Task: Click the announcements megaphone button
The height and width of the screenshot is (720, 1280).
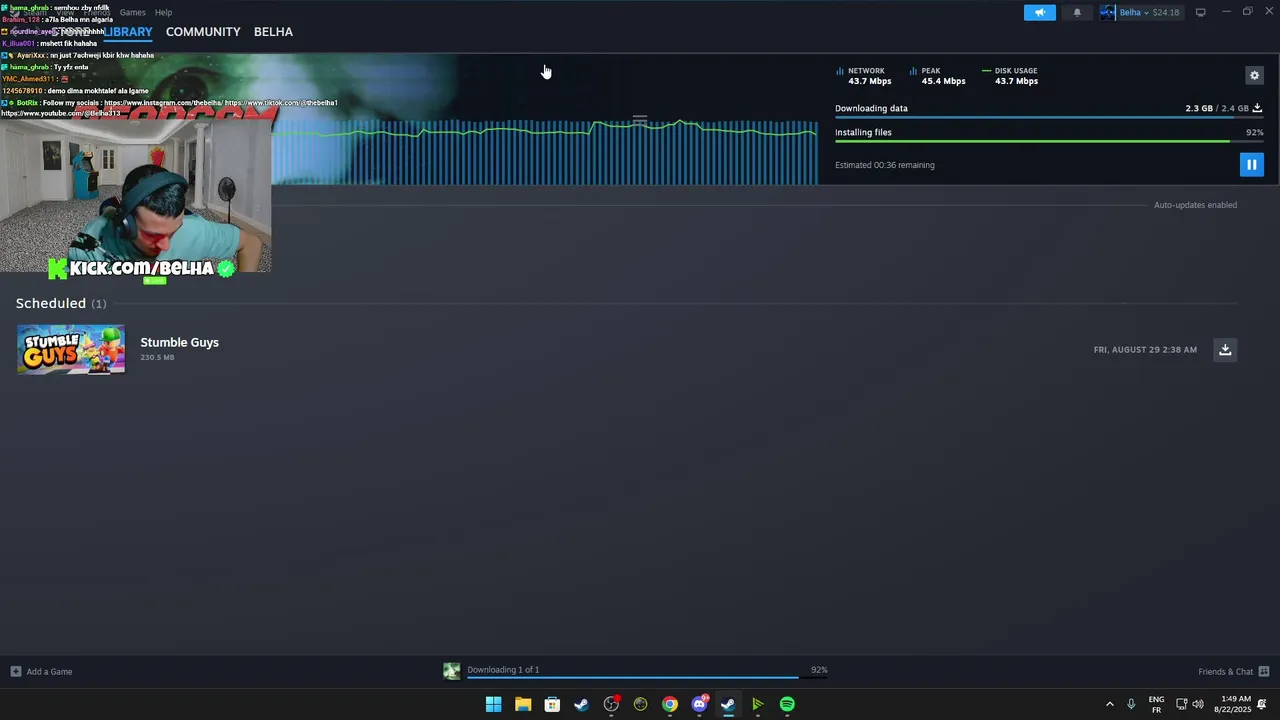Action: [x=1040, y=12]
